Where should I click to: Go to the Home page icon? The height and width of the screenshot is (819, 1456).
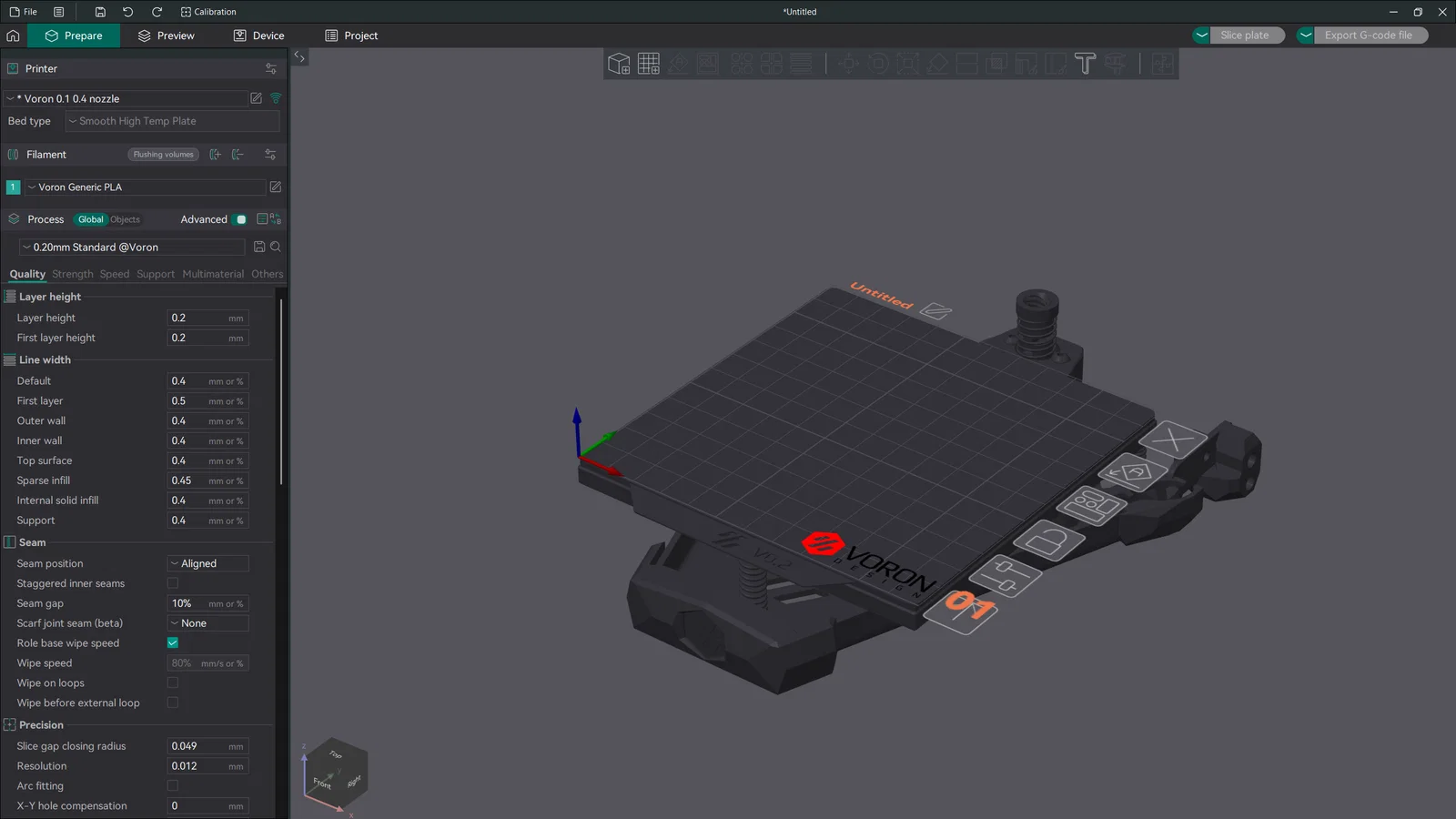[13, 35]
